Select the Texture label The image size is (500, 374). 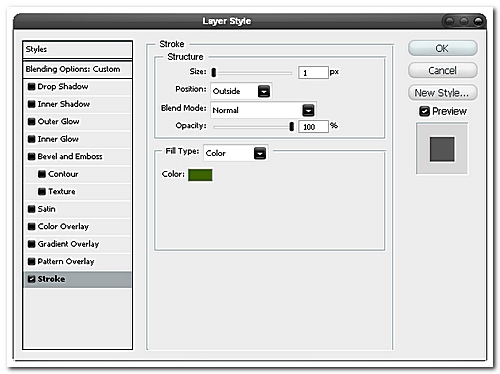pos(62,191)
